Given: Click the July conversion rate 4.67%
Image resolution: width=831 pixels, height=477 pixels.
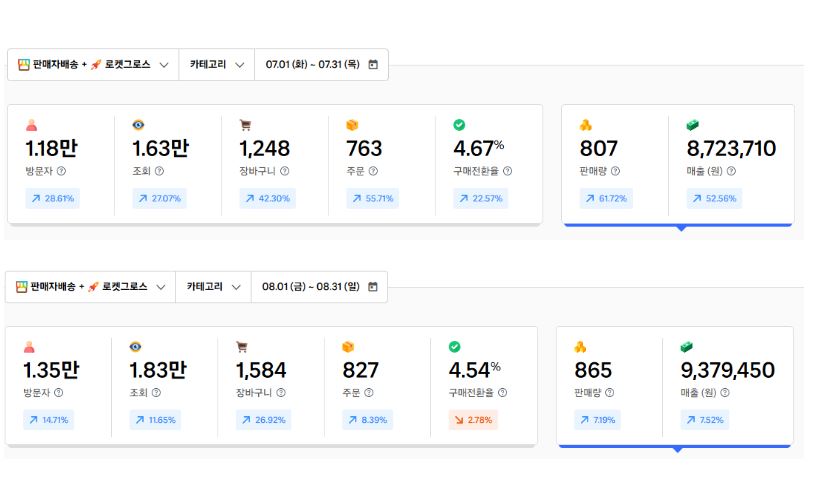Looking at the screenshot, I should (479, 148).
